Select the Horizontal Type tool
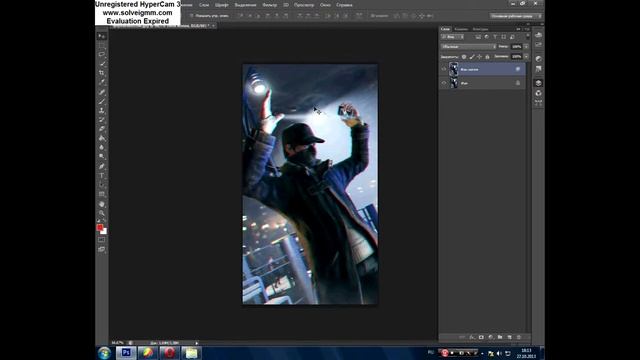The image size is (640, 360). (102, 176)
